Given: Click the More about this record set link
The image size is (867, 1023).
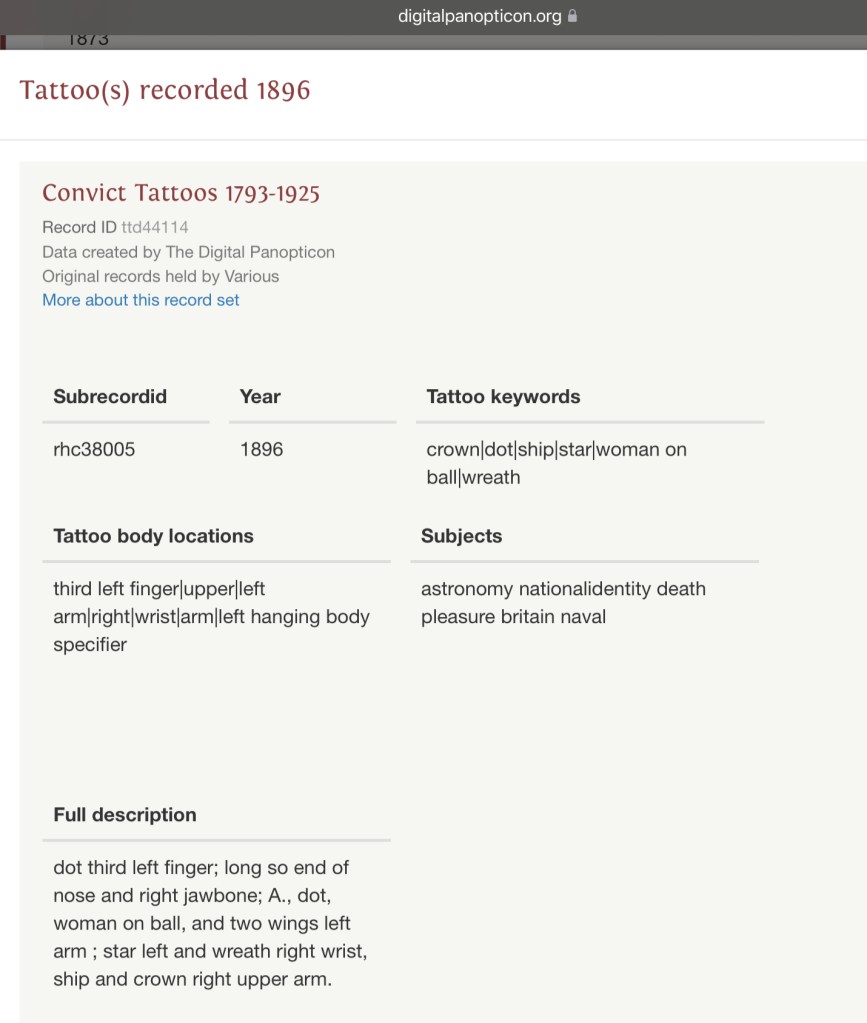Looking at the screenshot, I should coord(141,300).
